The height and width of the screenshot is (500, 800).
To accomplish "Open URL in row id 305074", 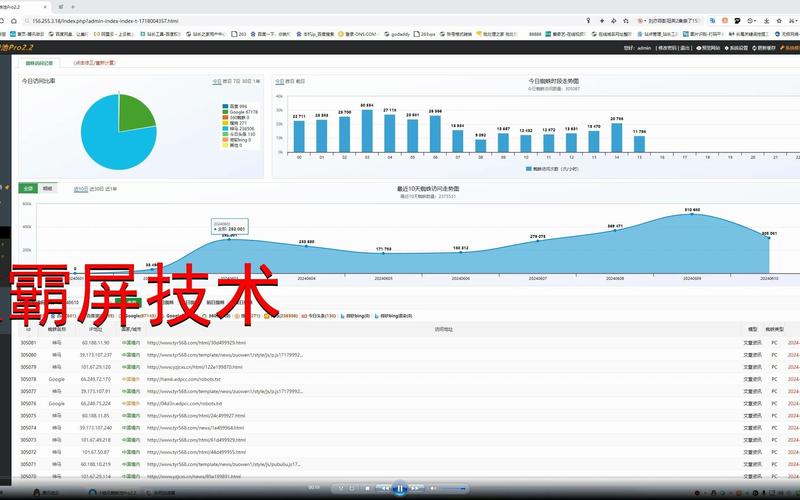I will point(195,428).
